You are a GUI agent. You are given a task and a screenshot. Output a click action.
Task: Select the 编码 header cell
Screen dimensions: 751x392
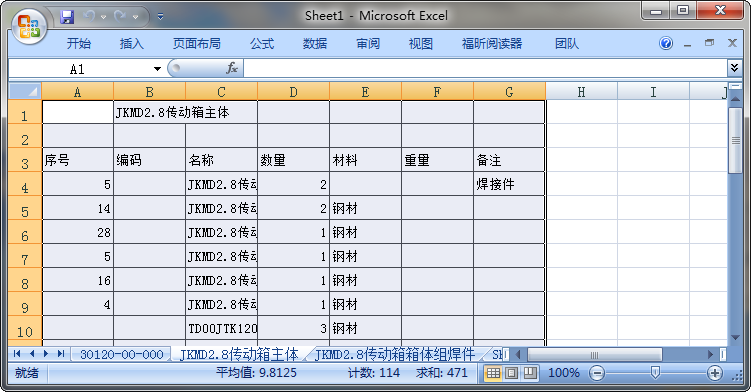[x=149, y=160]
